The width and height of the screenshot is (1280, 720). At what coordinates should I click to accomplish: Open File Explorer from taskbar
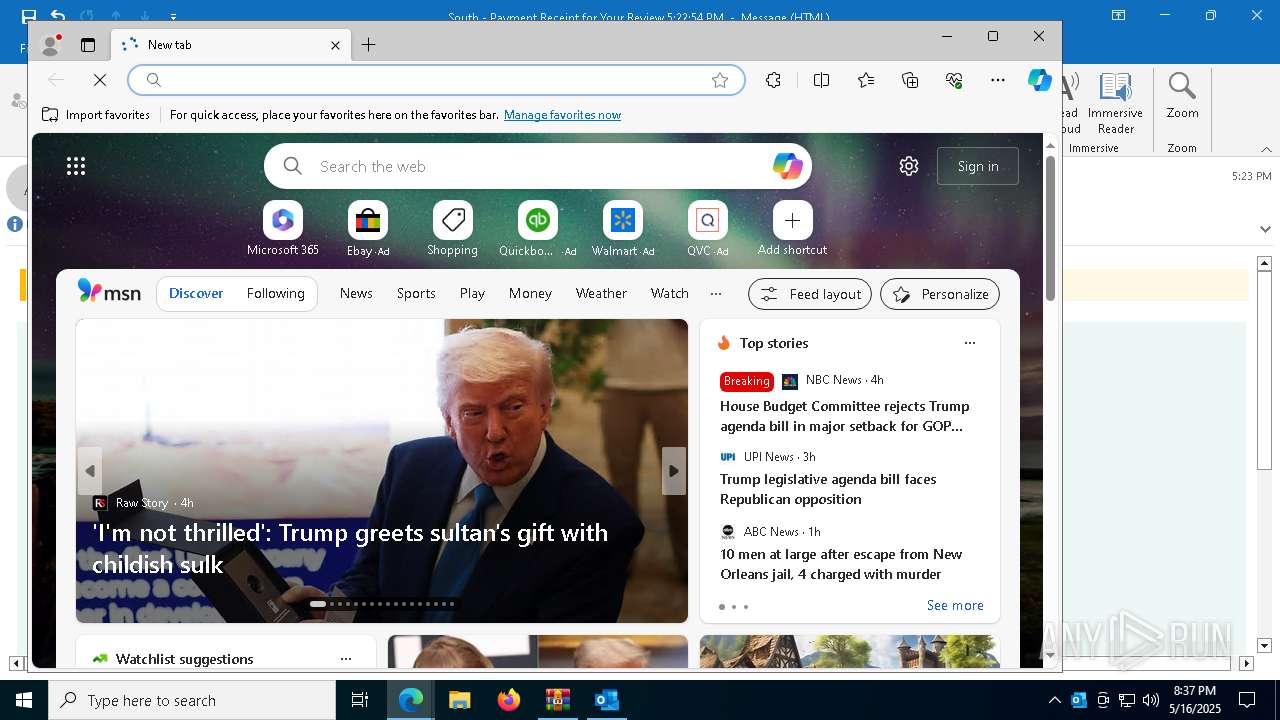(x=459, y=700)
